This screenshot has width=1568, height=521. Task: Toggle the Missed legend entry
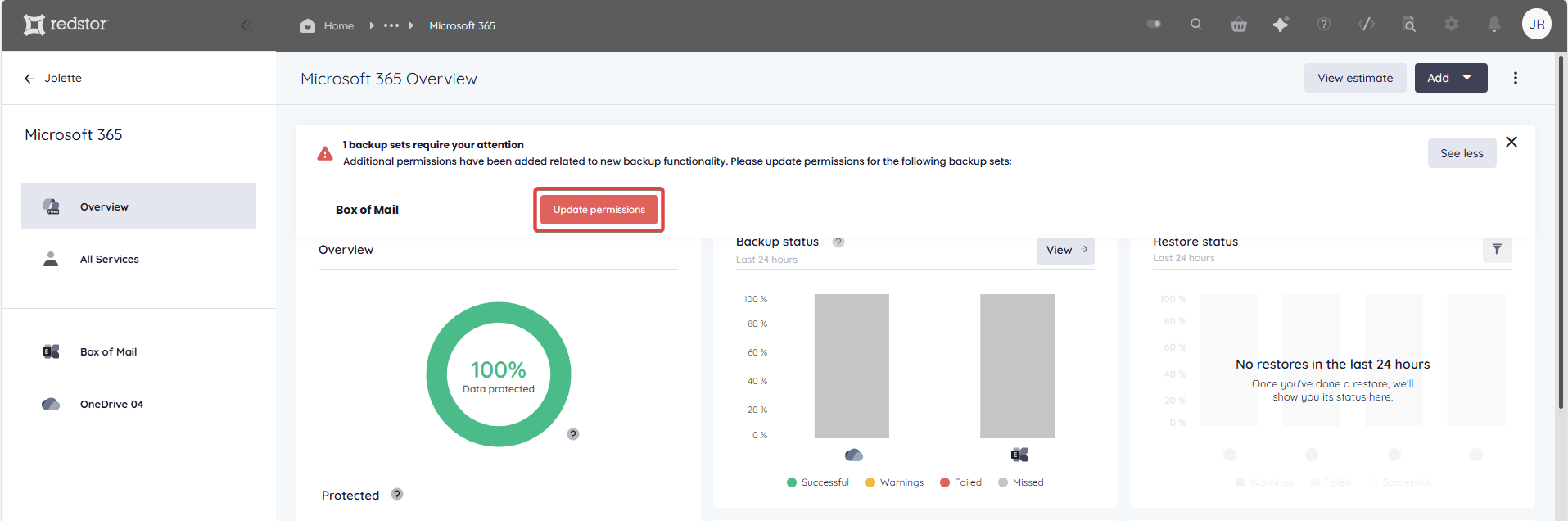[1020, 482]
